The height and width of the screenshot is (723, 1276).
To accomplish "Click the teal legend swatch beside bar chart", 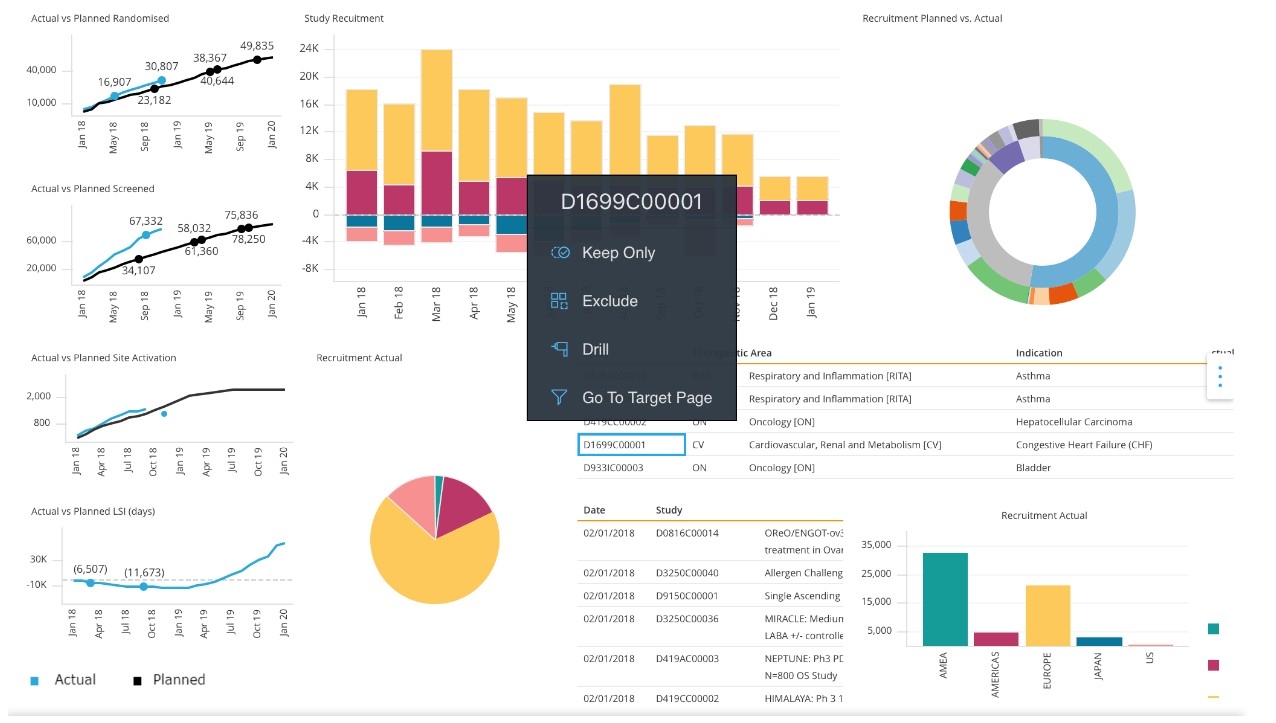I will 1214,629.
